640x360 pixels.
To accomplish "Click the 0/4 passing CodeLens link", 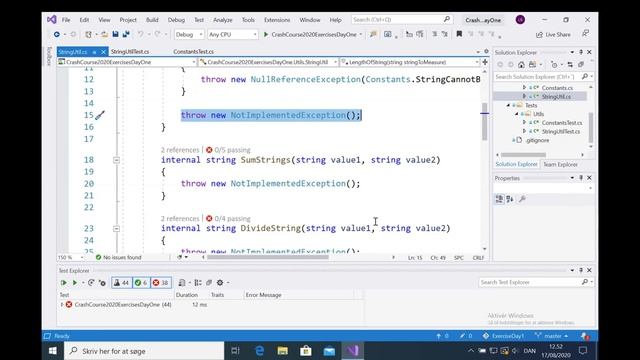I will (228, 219).
